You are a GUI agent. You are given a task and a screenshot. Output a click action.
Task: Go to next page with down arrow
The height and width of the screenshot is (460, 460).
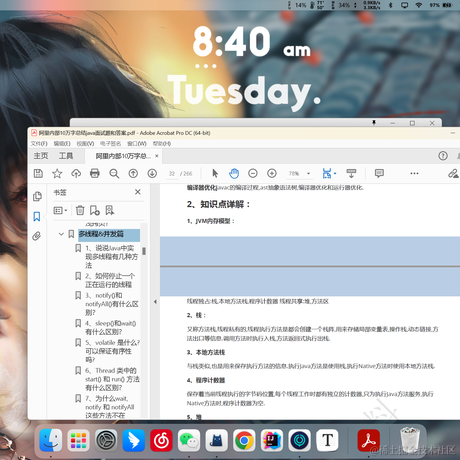pyautogui.click(x=152, y=173)
